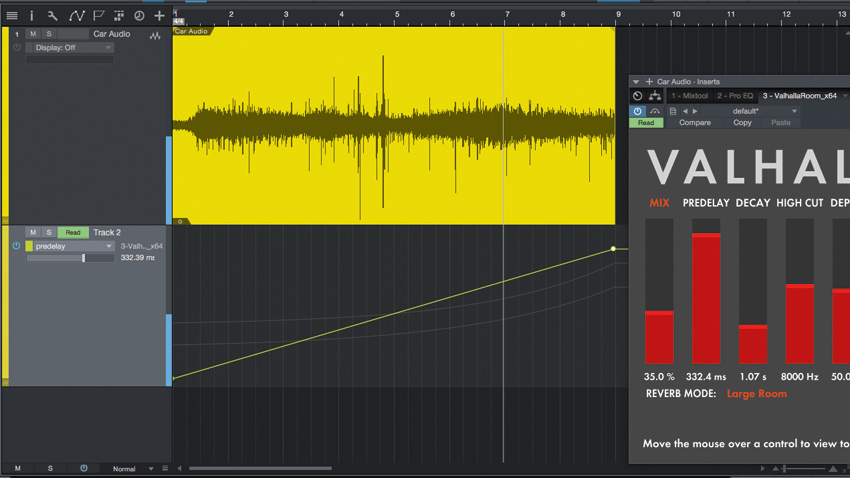Screen dimensions: 850x478
Task: Toggle Track 2 Read automation mode
Action: [x=73, y=232]
